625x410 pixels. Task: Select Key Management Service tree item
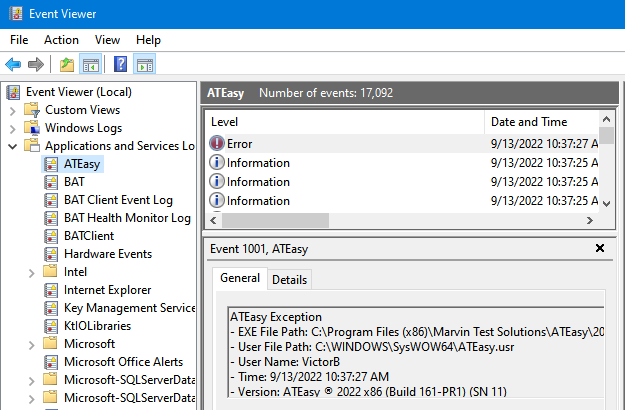coord(129,308)
